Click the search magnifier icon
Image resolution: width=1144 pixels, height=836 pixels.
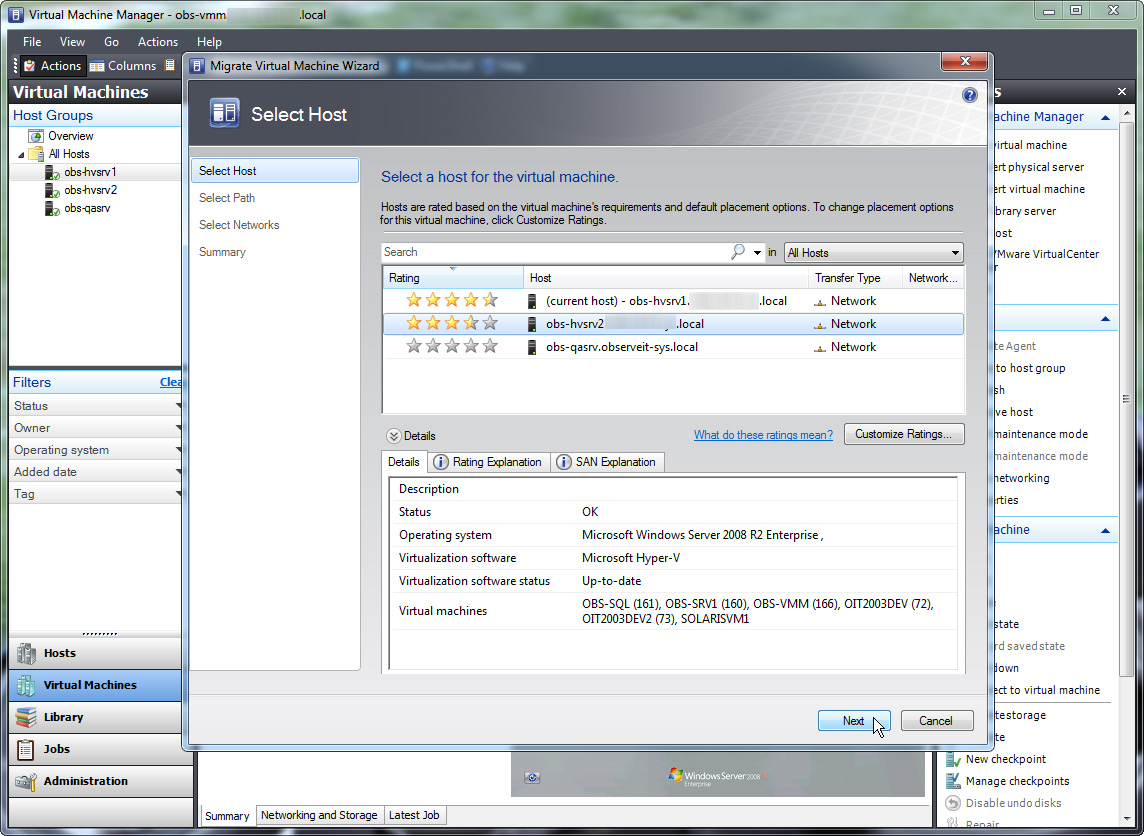click(x=737, y=252)
